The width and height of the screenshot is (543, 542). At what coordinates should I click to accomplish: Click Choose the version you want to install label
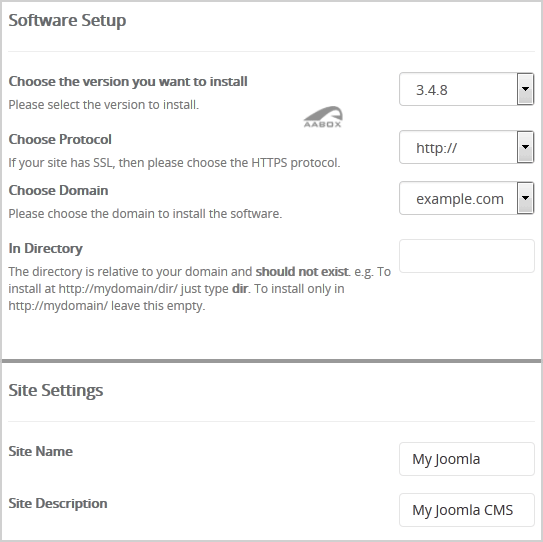(128, 82)
